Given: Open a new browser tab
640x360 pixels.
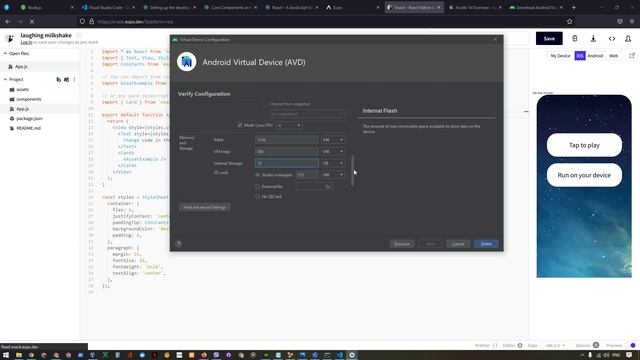Looking at the screenshot, I should 573,7.
